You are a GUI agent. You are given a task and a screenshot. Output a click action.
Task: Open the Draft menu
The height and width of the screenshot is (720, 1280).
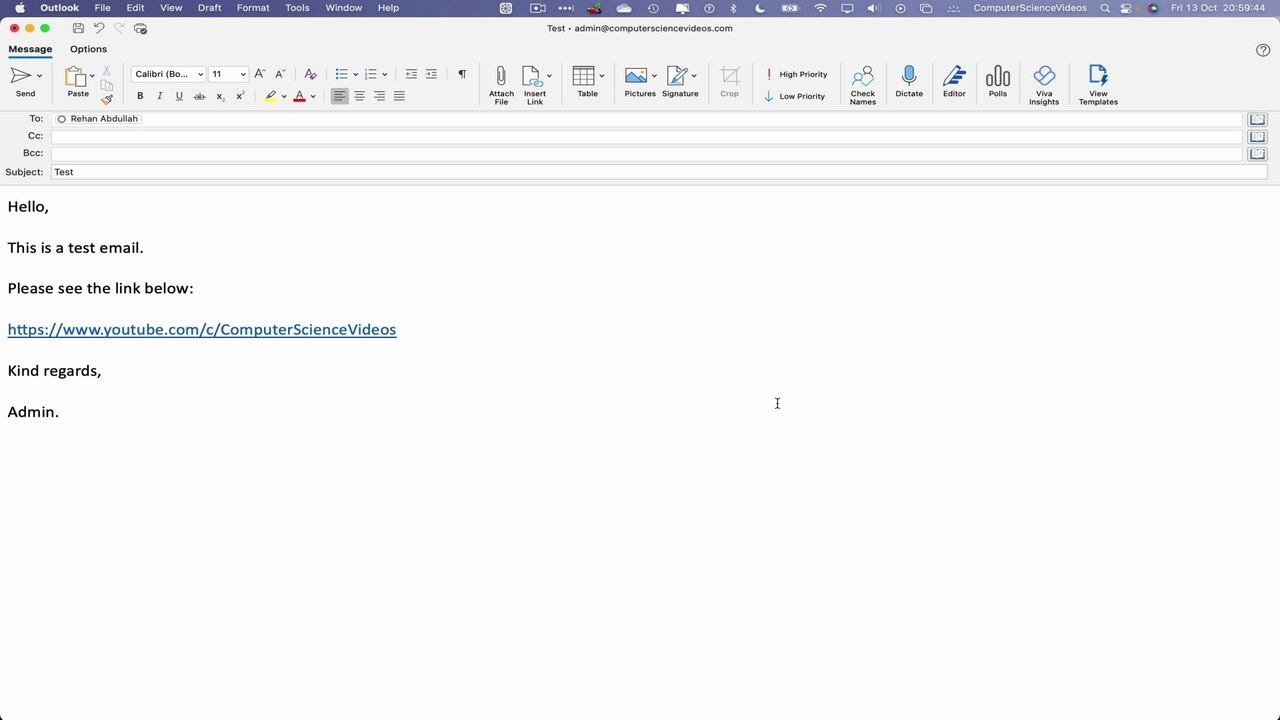[x=210, y=8]
